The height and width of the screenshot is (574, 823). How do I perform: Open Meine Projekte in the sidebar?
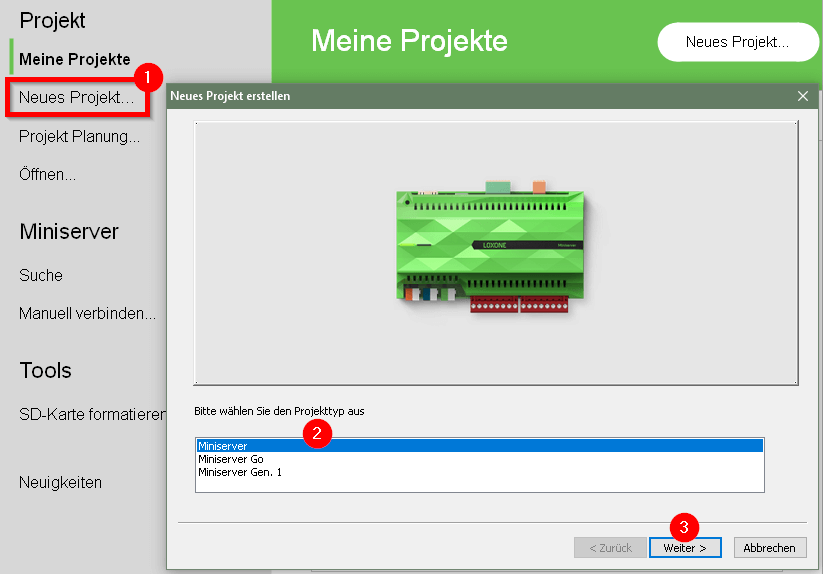(75, 59)
